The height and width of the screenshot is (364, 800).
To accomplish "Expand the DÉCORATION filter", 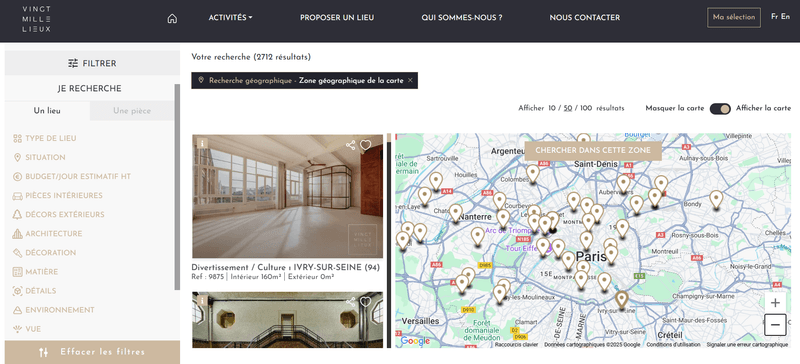I will (44, 253).
